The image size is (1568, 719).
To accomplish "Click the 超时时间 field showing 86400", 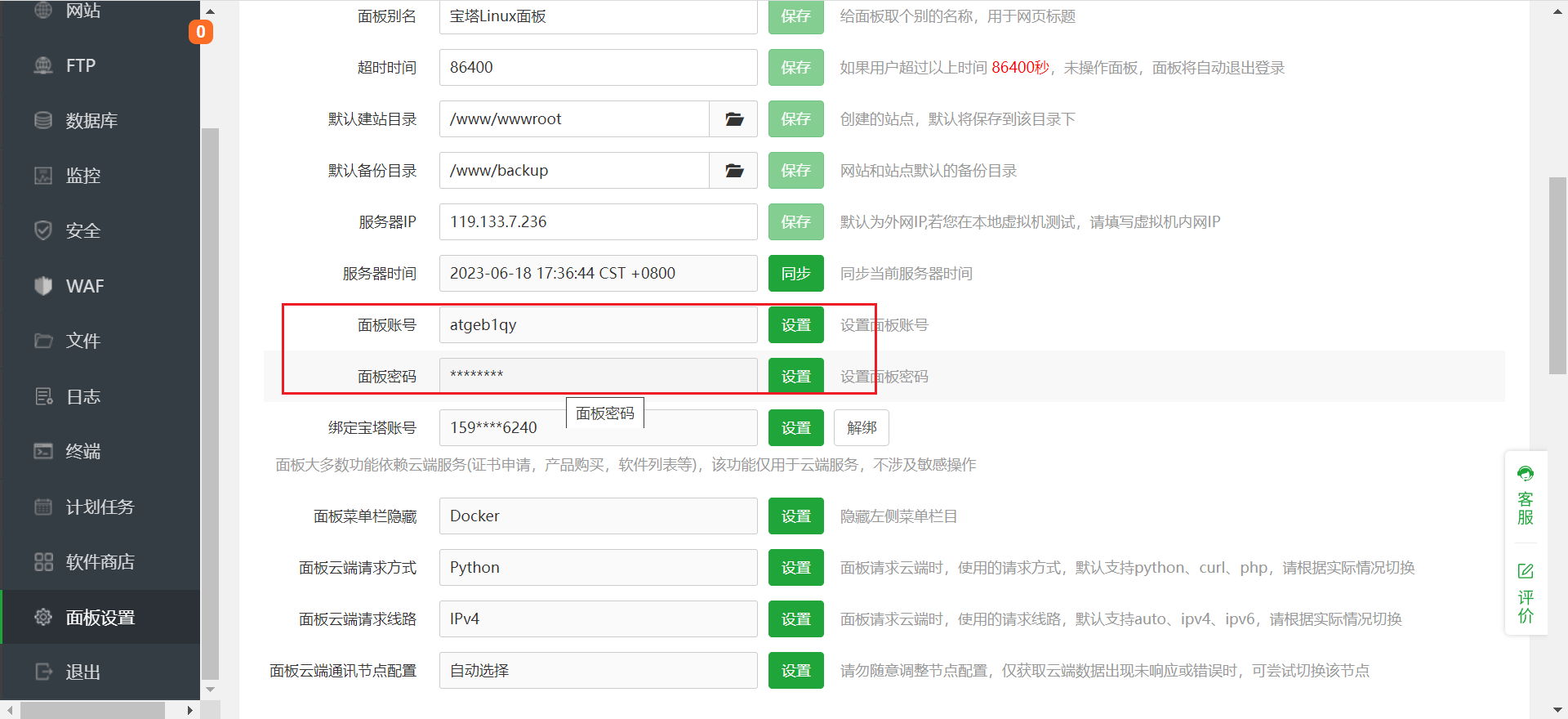I will (x=599, y=68).
